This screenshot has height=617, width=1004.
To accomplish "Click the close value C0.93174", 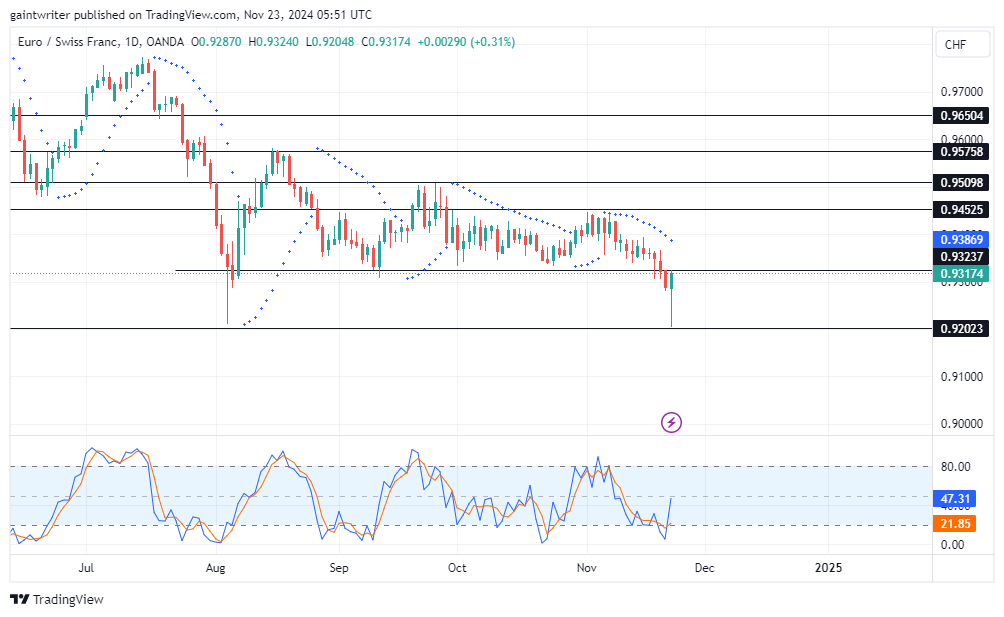I will (x=385, y=42).
